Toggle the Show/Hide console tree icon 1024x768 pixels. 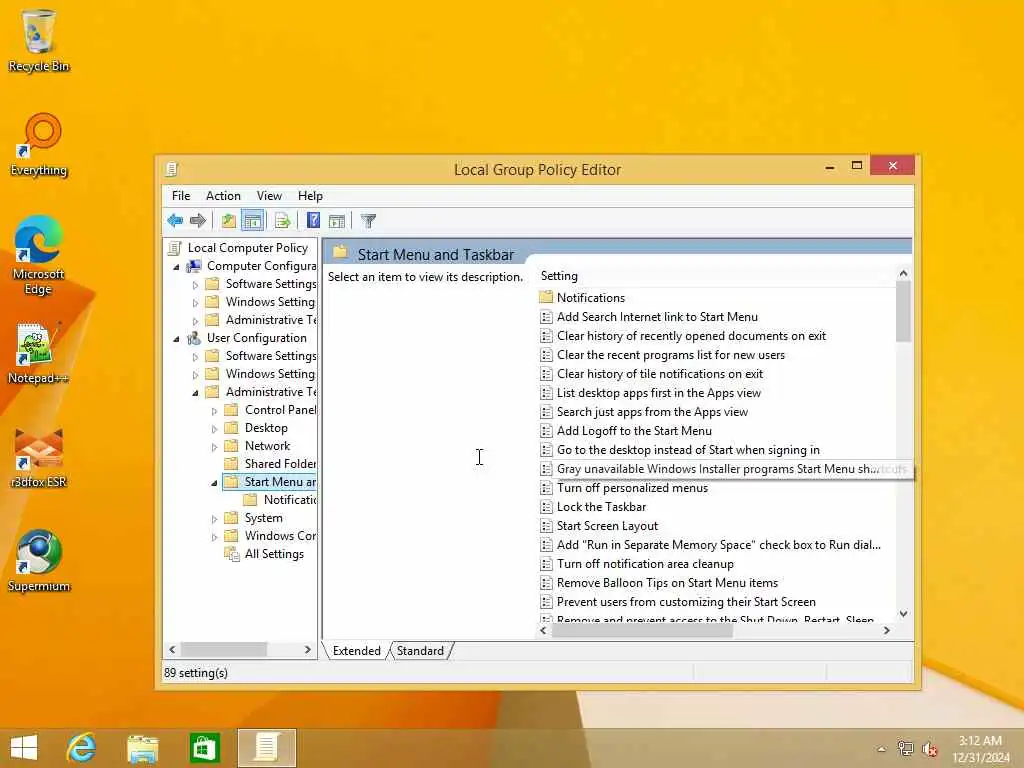coord(252,221)
